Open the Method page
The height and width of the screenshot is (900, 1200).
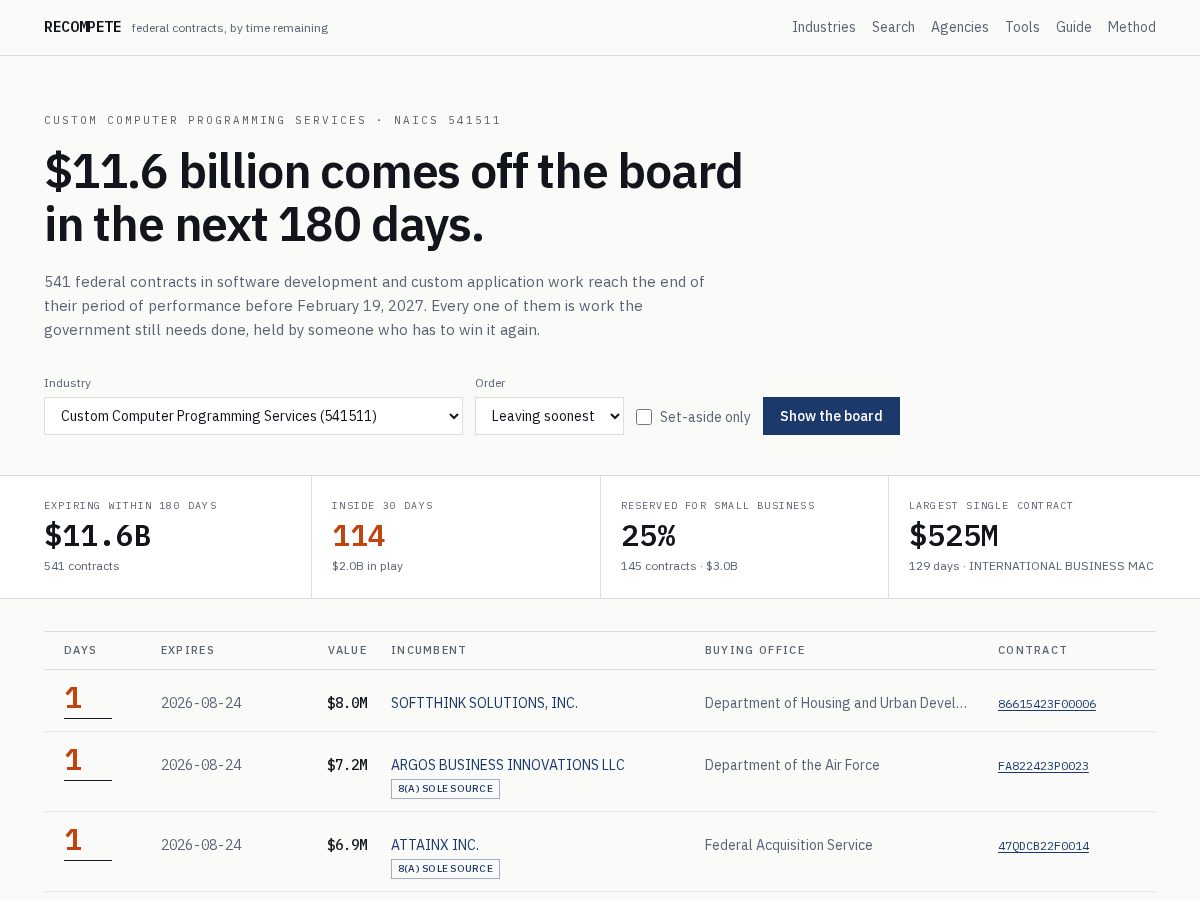(x=1131, y=27)
